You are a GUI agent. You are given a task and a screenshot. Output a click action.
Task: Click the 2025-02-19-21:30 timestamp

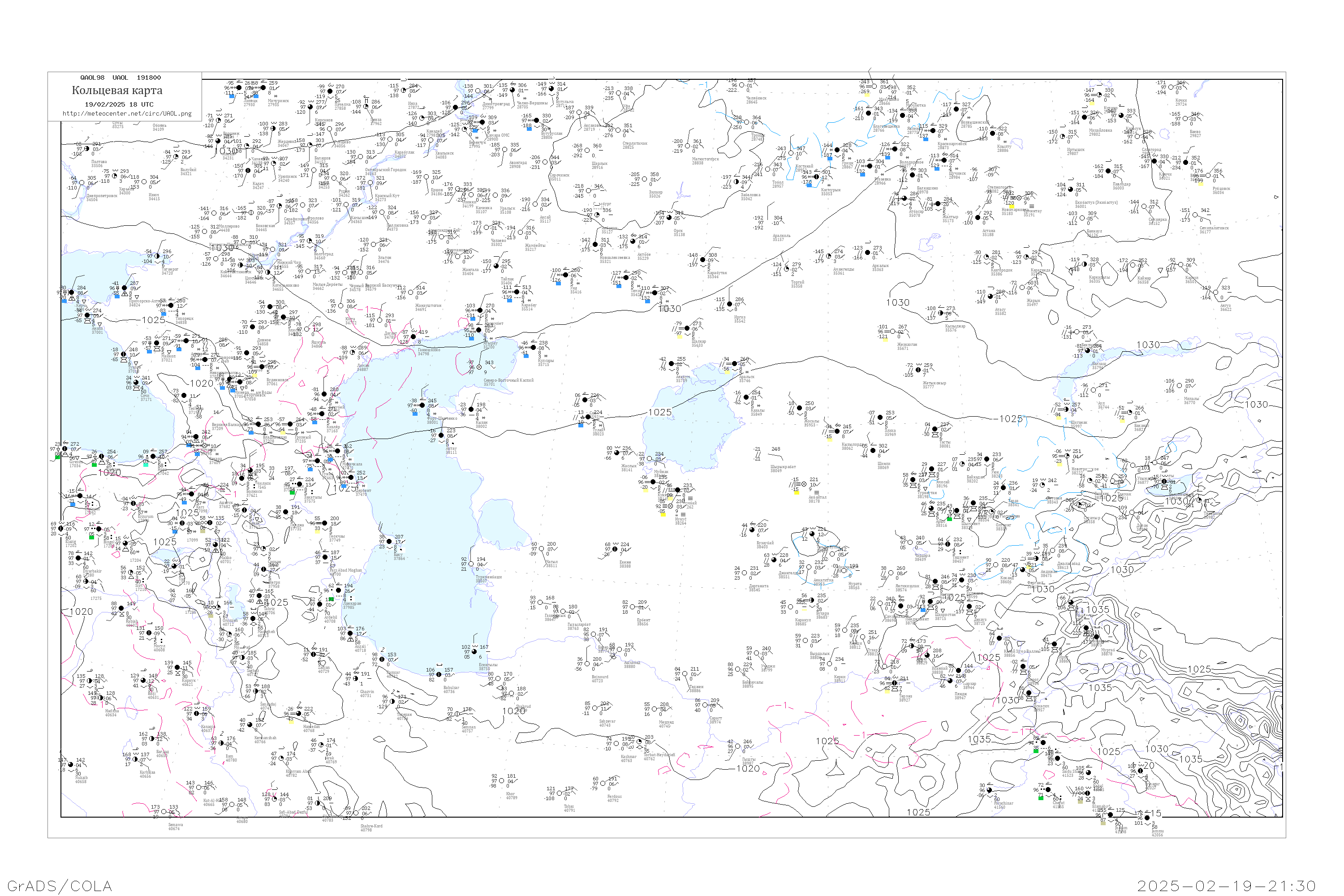1226,886
